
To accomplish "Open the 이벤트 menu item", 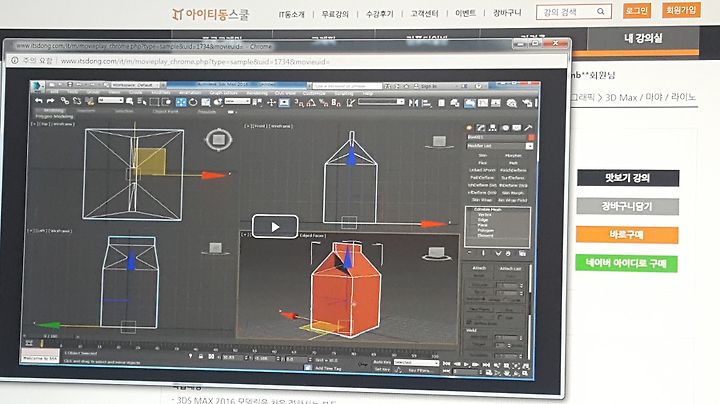I will [x=465, y=13].
